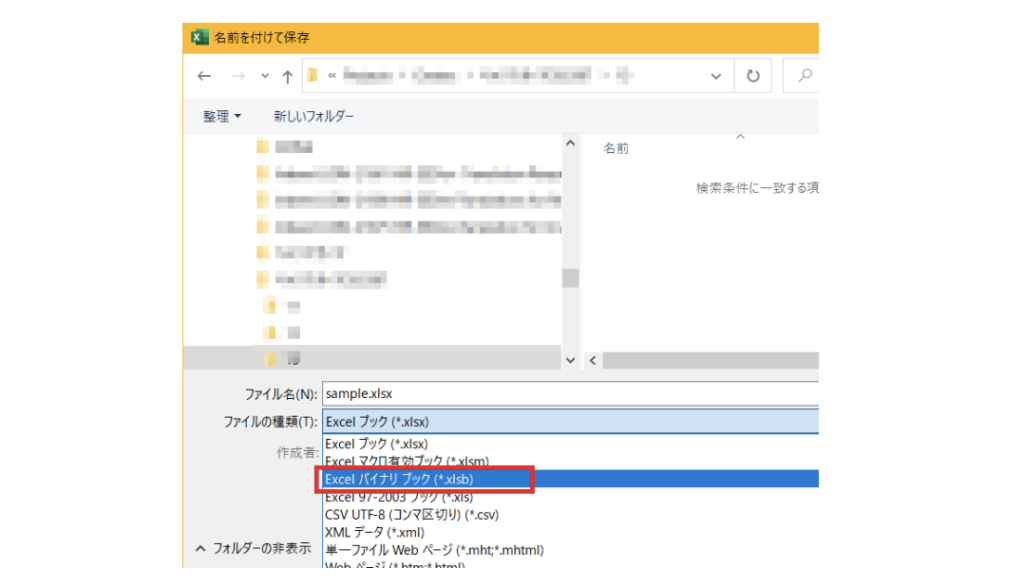Click 新しいフォルダー button
This screenshot has width=1024, height=587.
(313, 116)
